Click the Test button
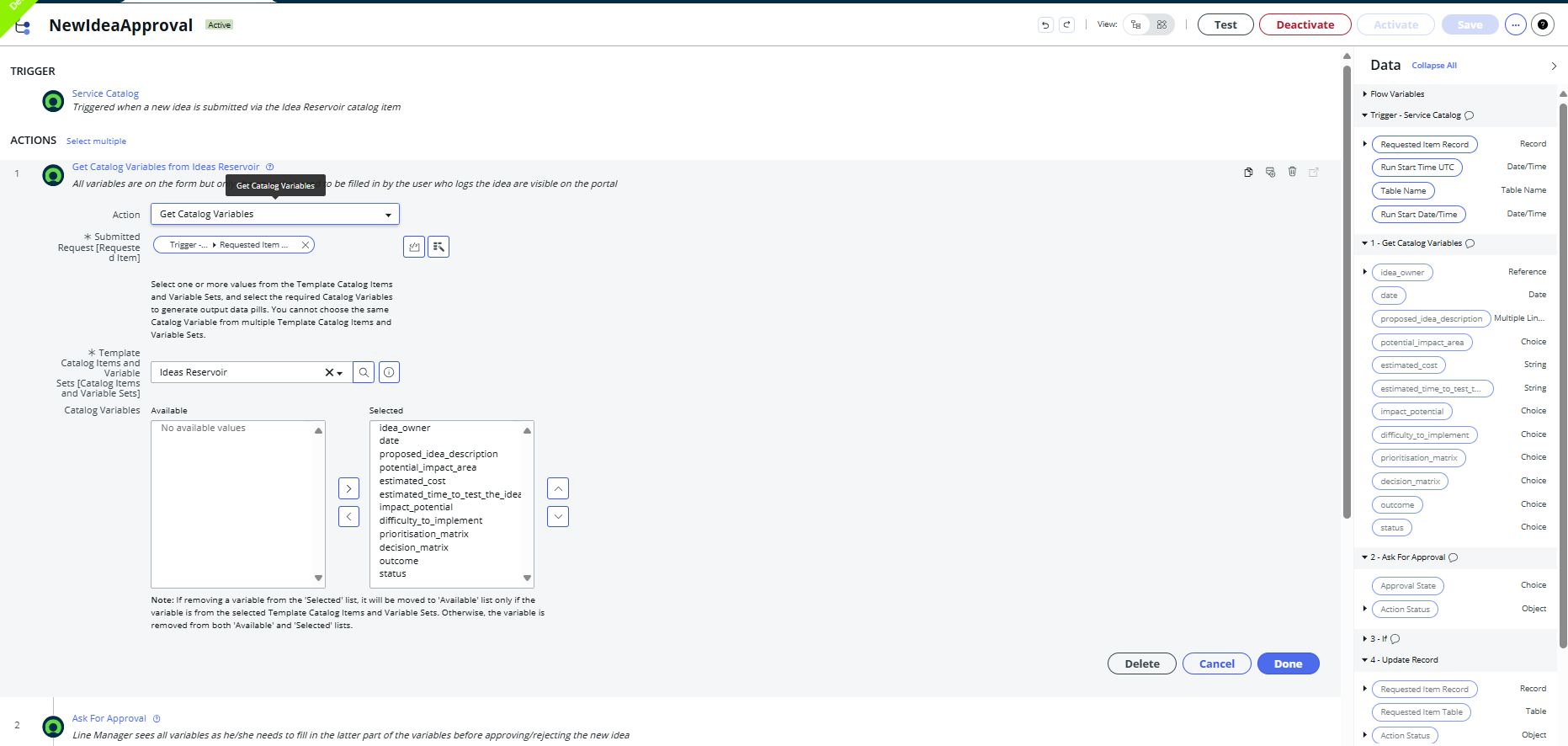Image resolution: width=1568 pixels, height=746 pixels. [x=1225, y=25]
